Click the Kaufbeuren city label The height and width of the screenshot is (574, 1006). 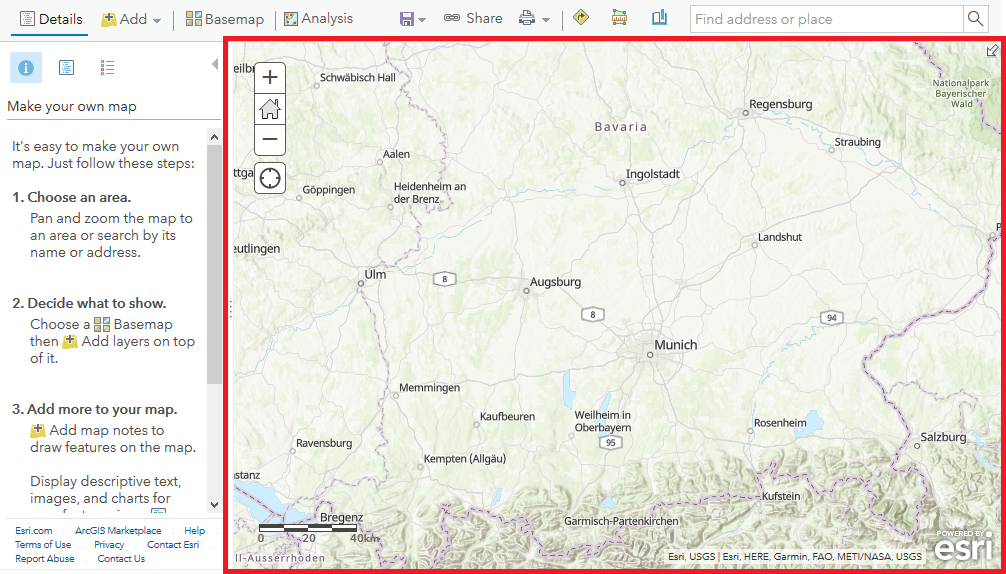point(507,417)
